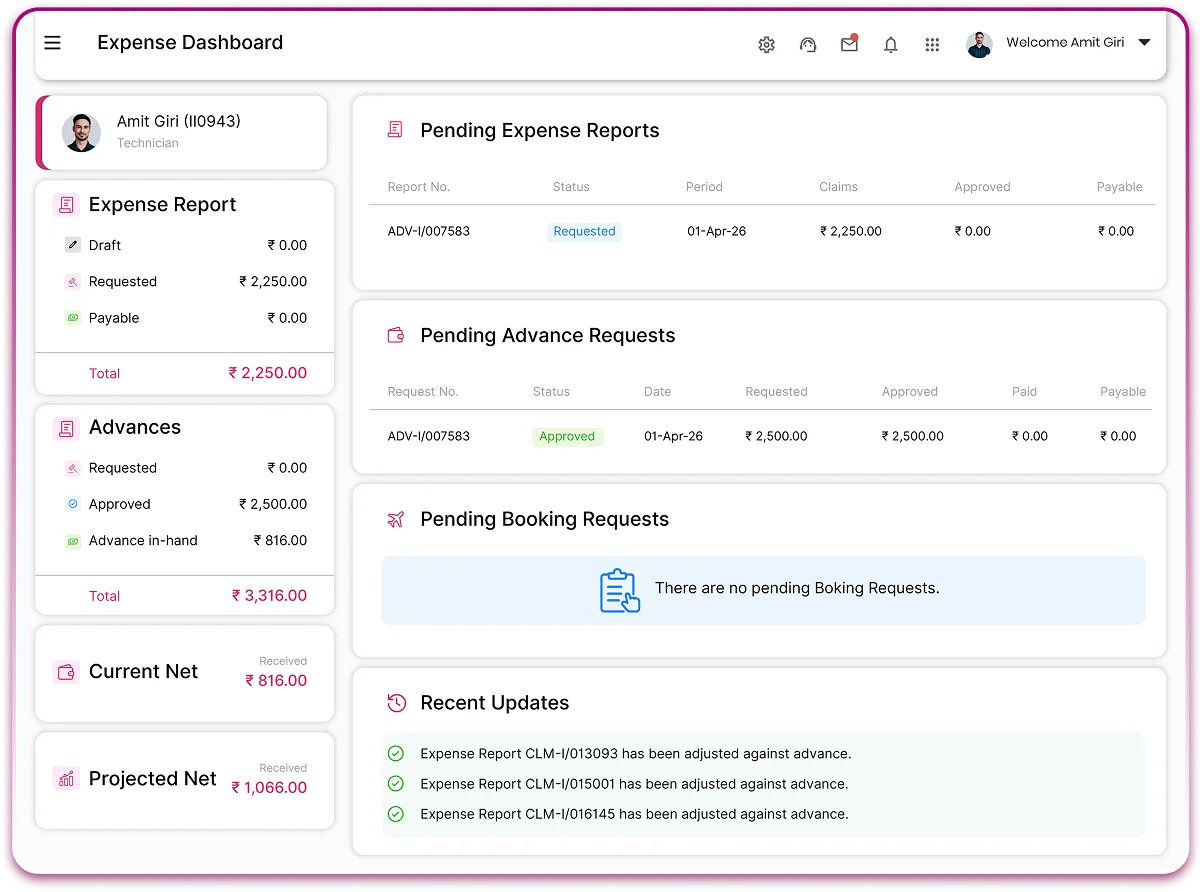This screenshot has height=892, width=1202.
Task: Click the Technician role label
Action: (148, 143)
